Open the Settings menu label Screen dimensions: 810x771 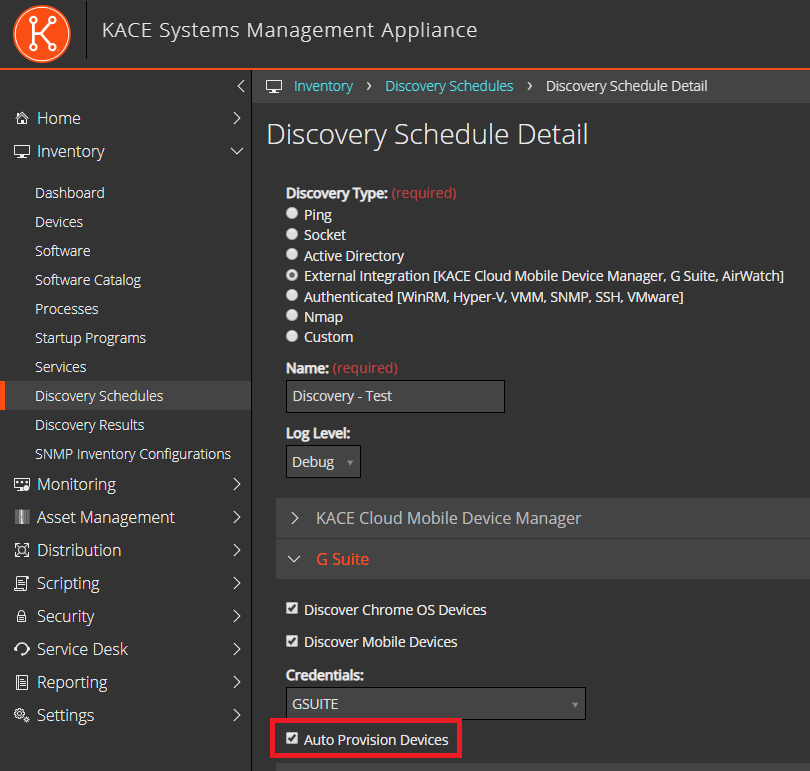(66, 715)
